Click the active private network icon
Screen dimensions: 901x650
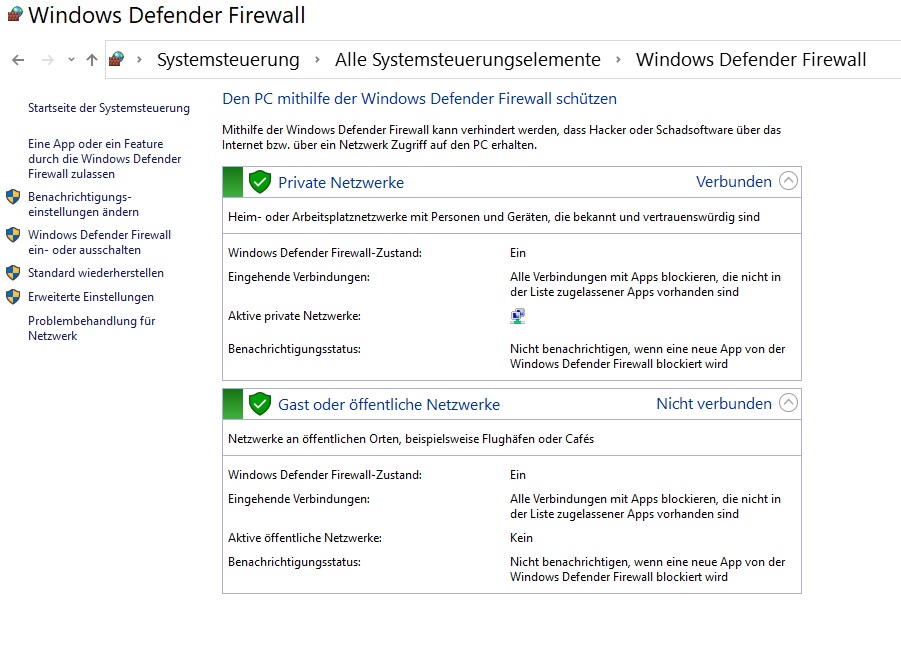coord(517,316)
